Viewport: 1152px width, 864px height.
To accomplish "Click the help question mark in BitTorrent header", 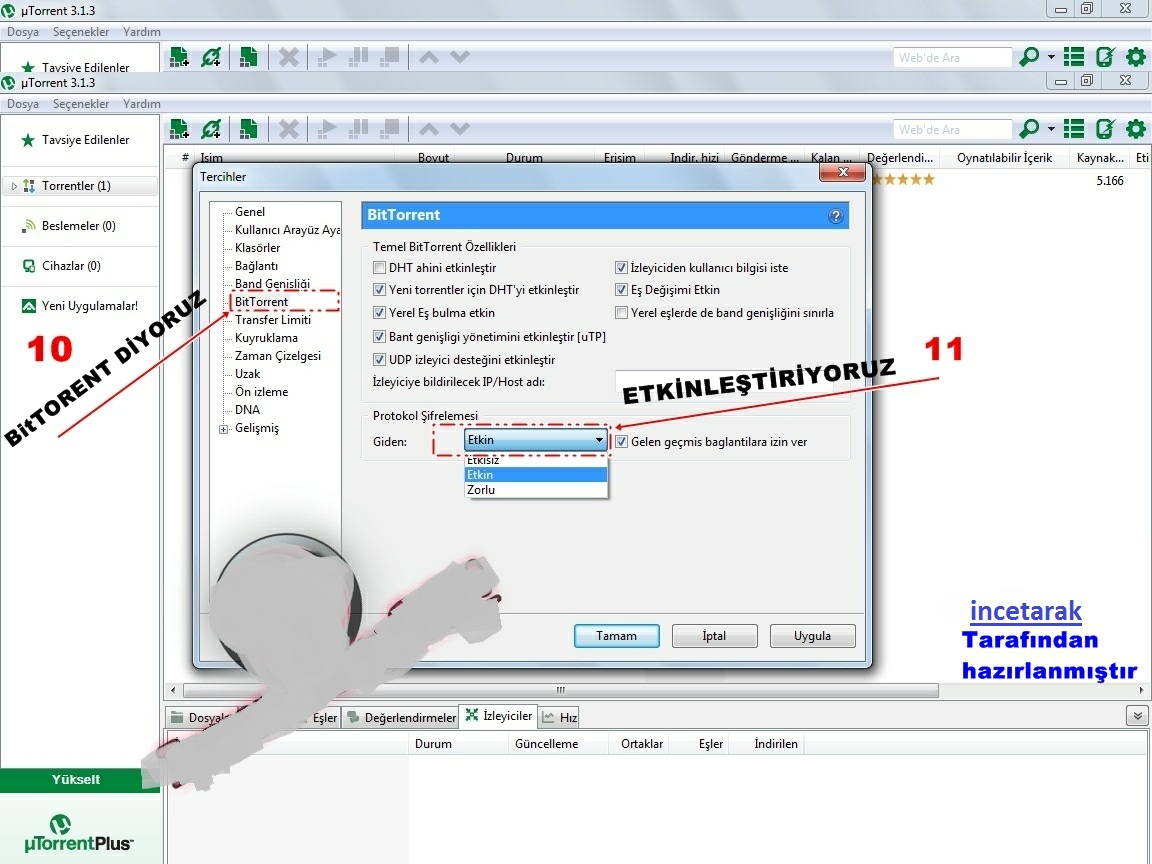I will 835,216.
